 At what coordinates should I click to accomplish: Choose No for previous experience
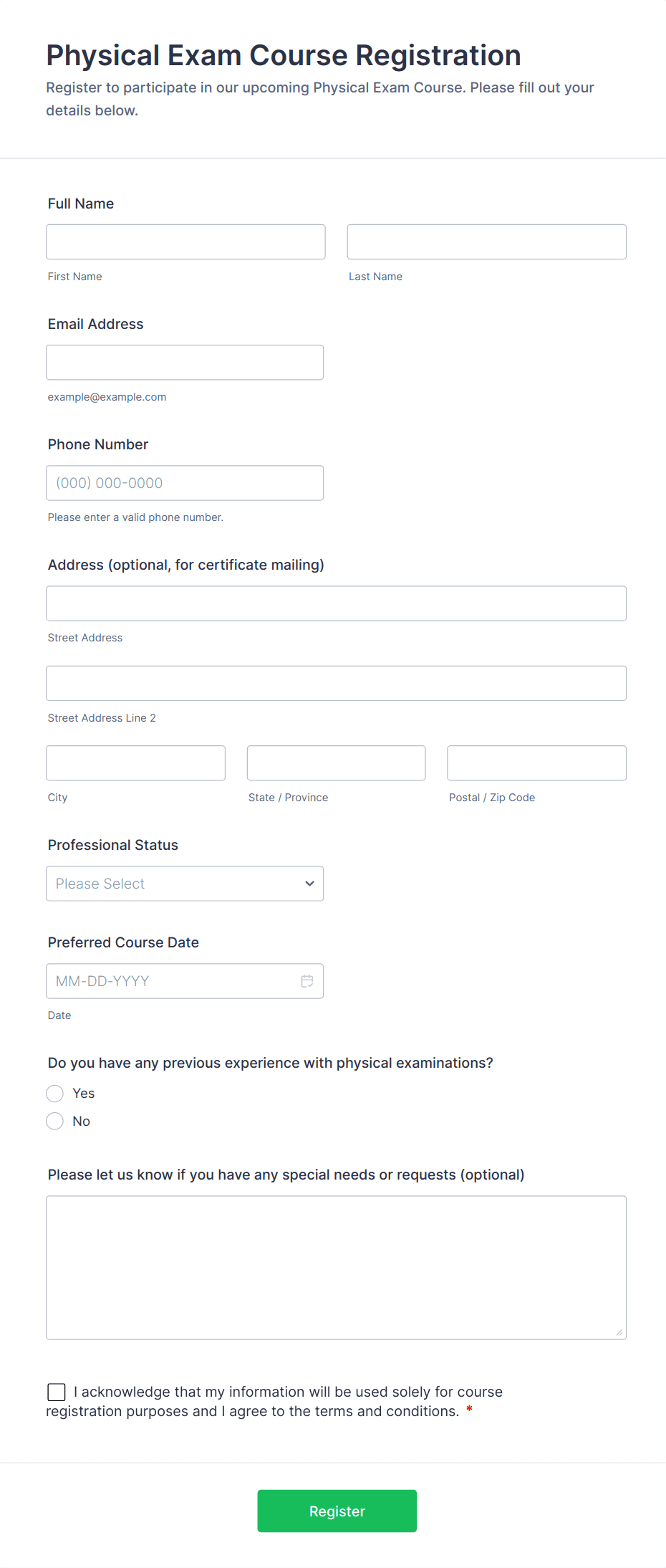tap(55, 1122)
